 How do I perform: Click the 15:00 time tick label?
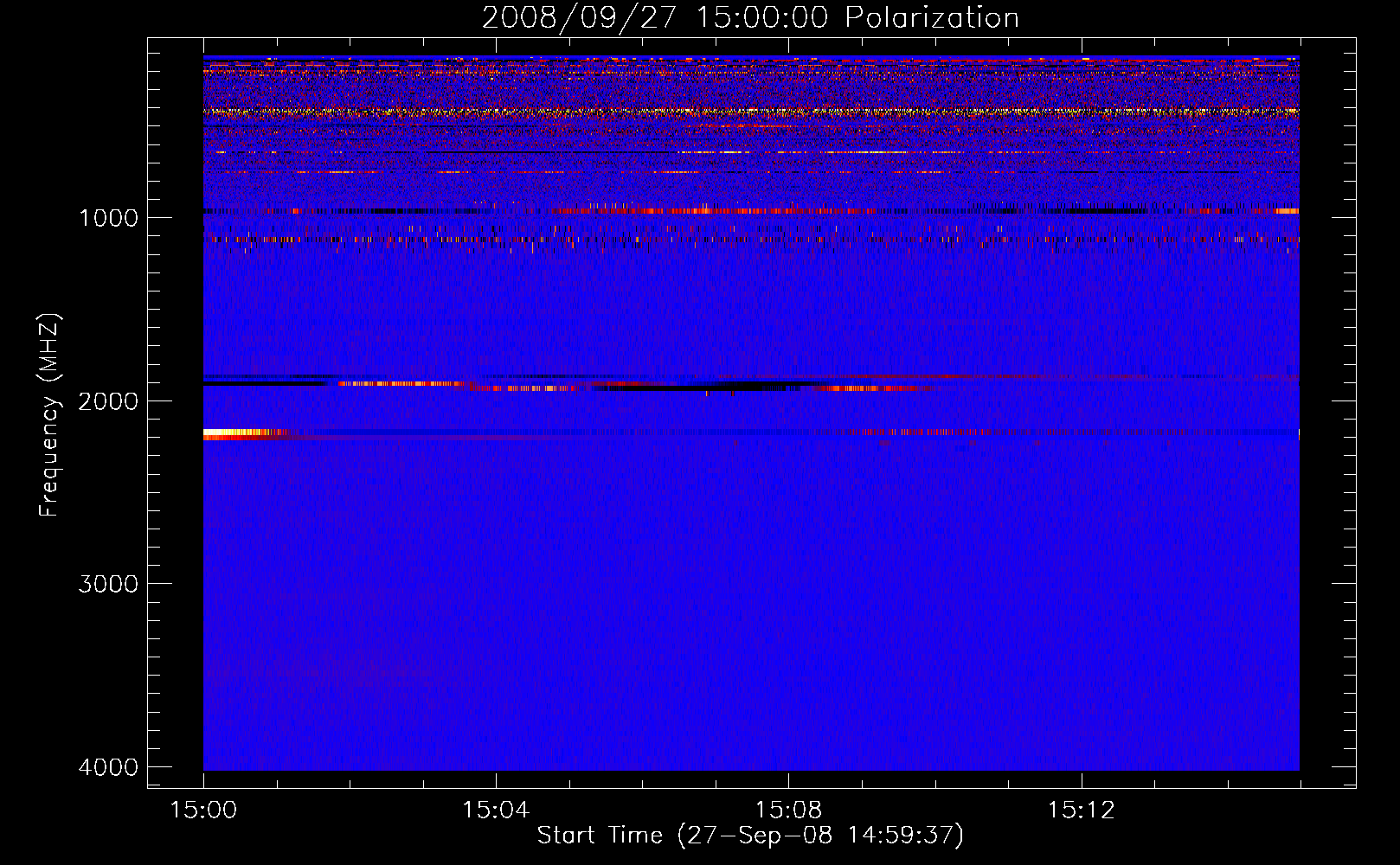(x=203, y=811)
